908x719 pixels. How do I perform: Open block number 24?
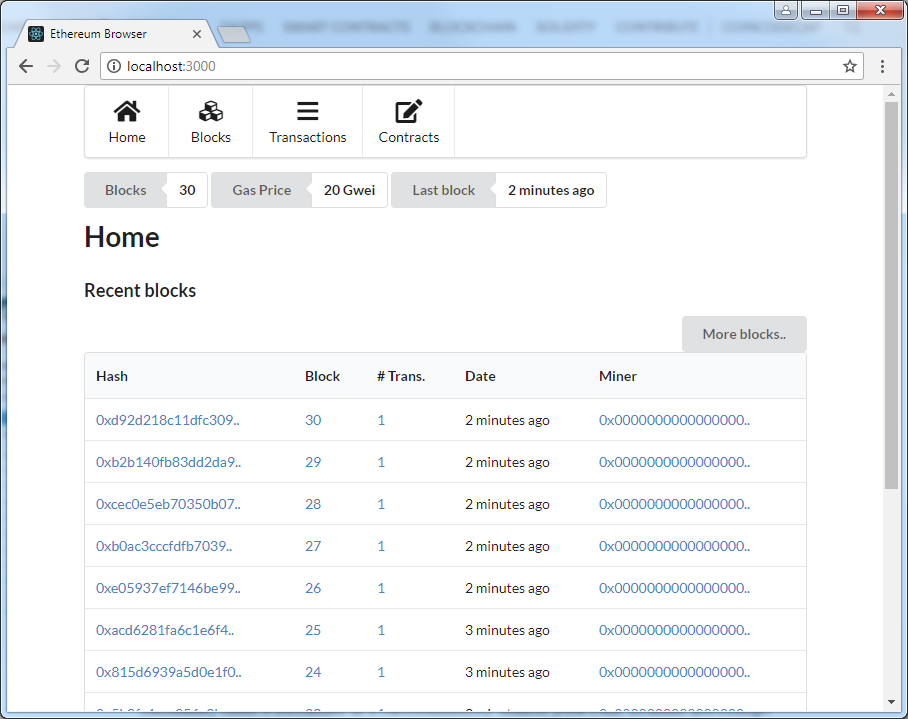[313, 672]
